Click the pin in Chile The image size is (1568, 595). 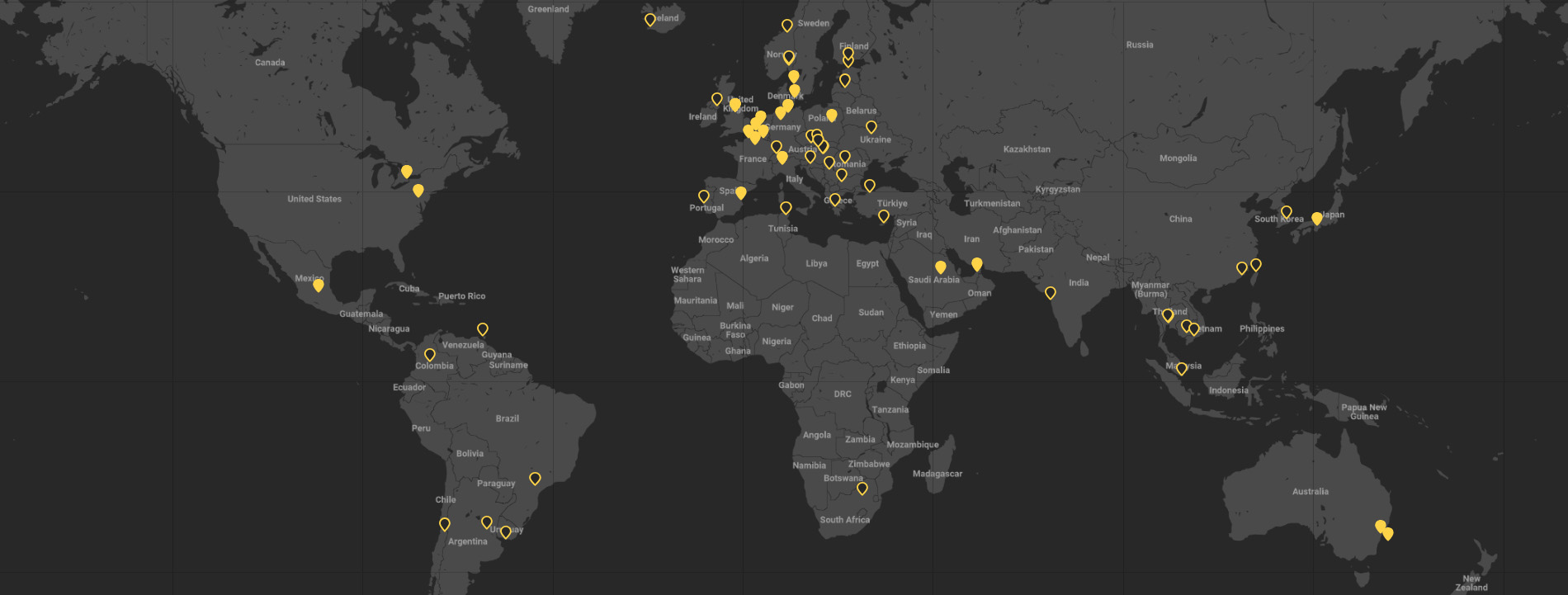click(x=445, y=524)
